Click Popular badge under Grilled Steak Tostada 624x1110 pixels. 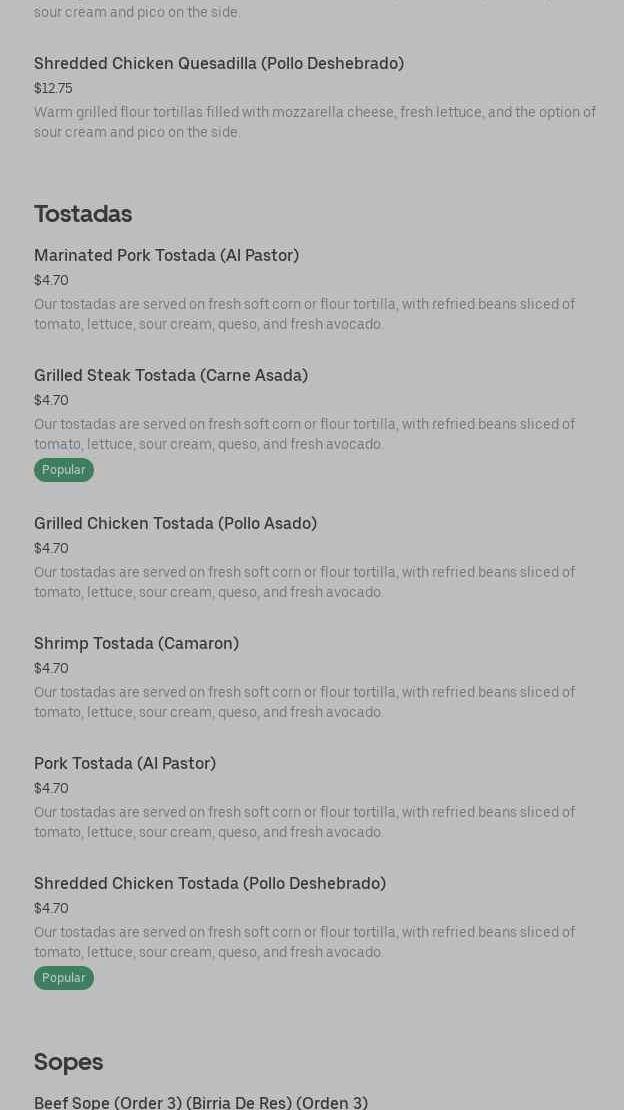(x=64, y=470)
